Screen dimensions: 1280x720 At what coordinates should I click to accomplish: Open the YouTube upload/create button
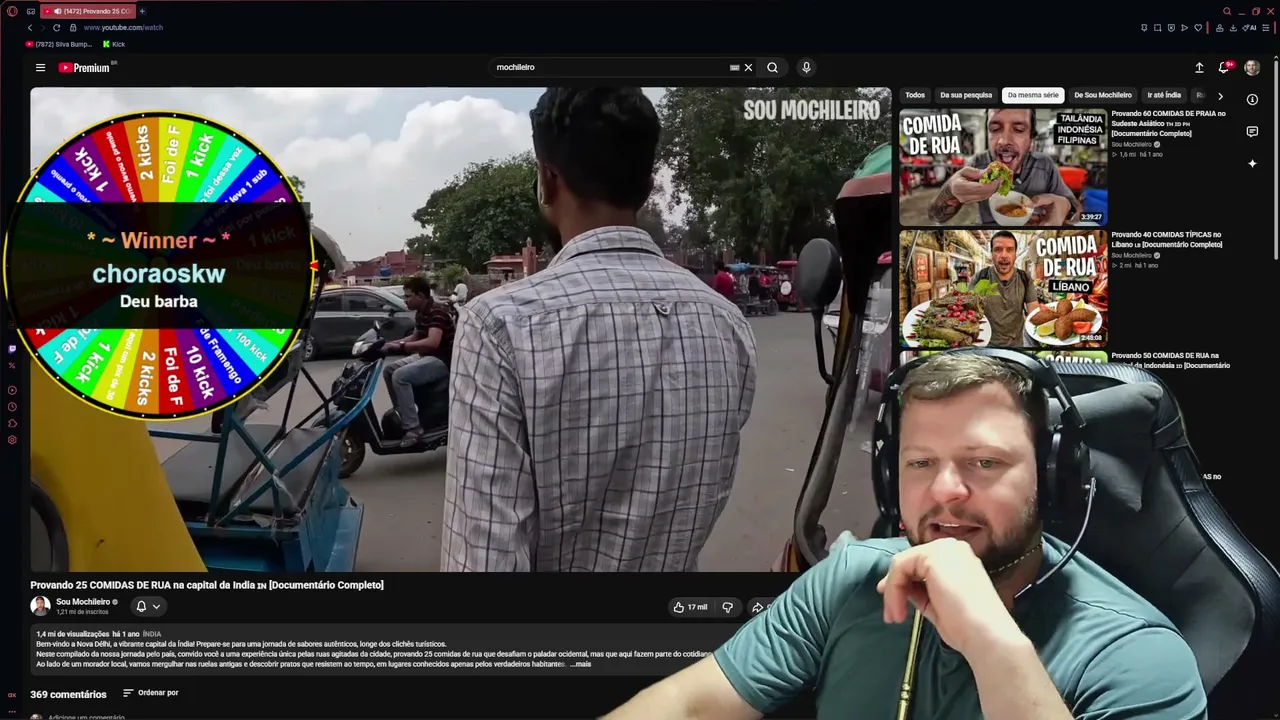(x=1199, y=68)
